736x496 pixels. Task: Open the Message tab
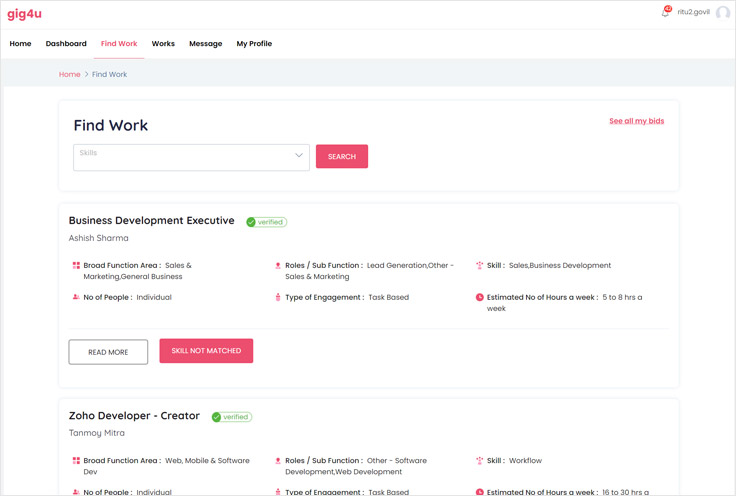point(206,44)
